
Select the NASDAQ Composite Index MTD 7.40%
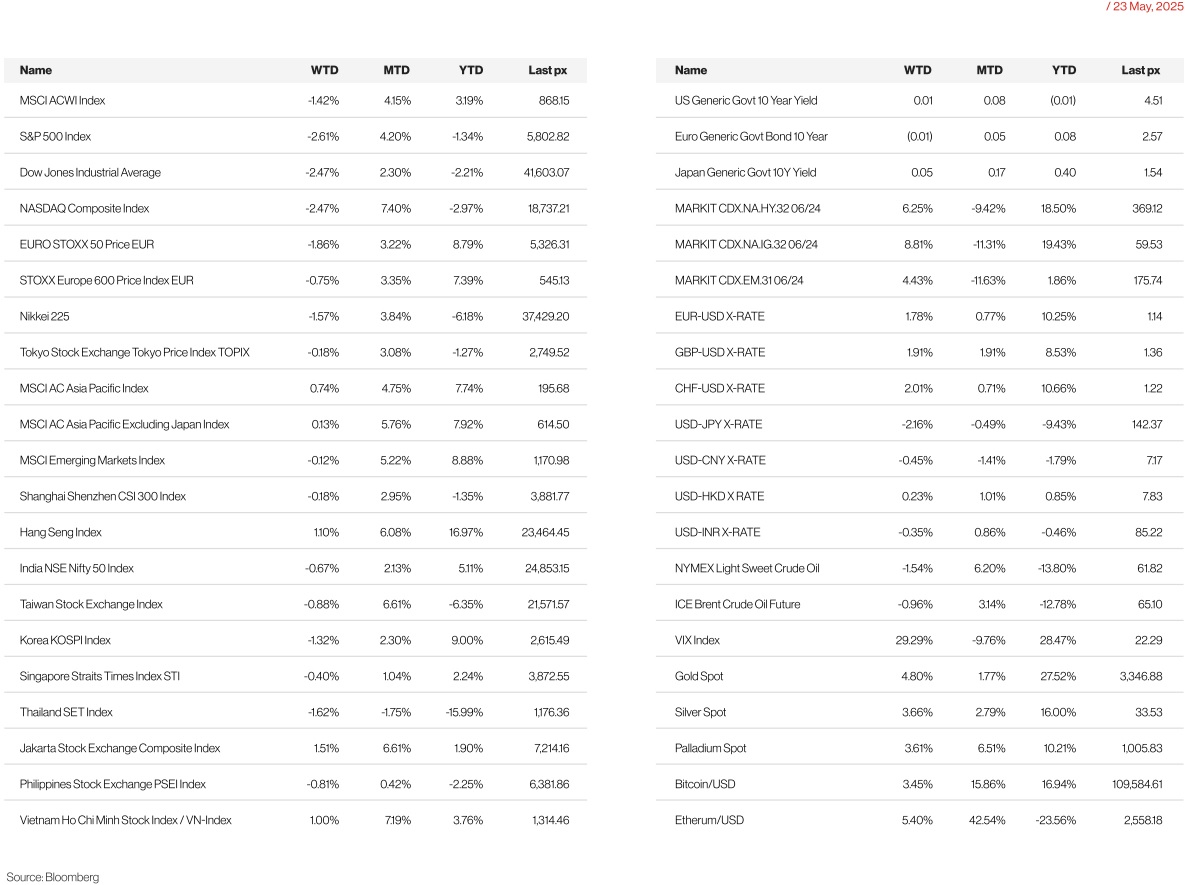coord(396,209)
